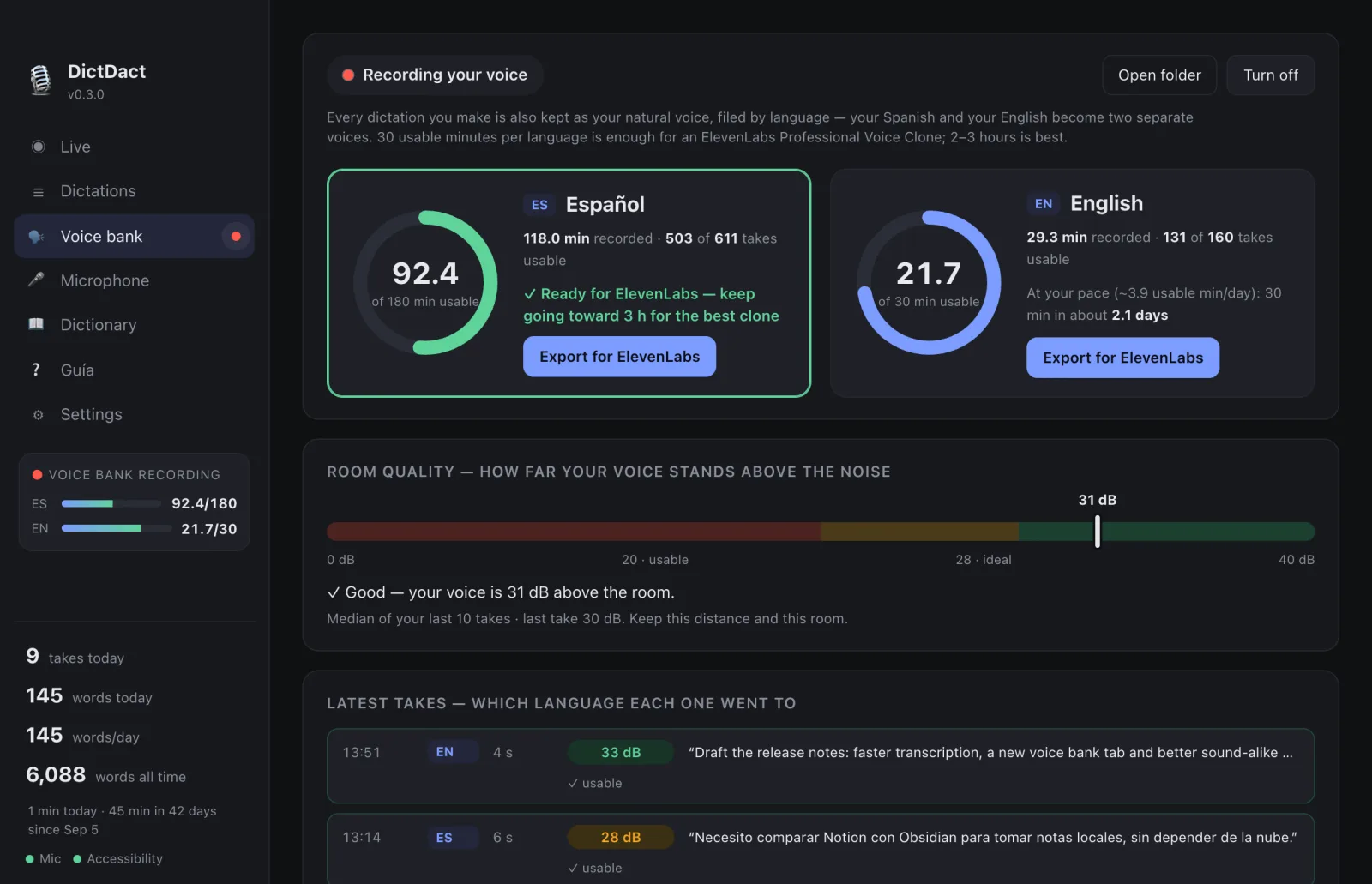
Task: Click the EN language badge beside English
Action: click(1044, 204)
